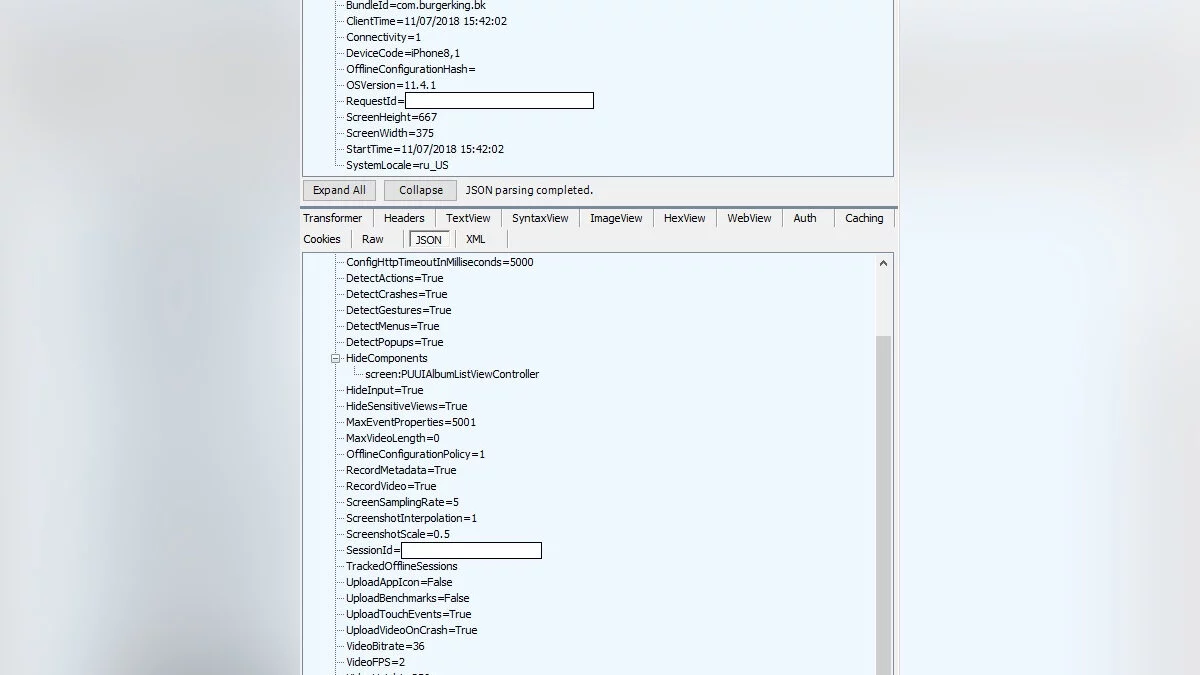Screen dimensions: 1200x675
Task: Select the UploadAppIcon=False row
Action: (x=399, y=582)
